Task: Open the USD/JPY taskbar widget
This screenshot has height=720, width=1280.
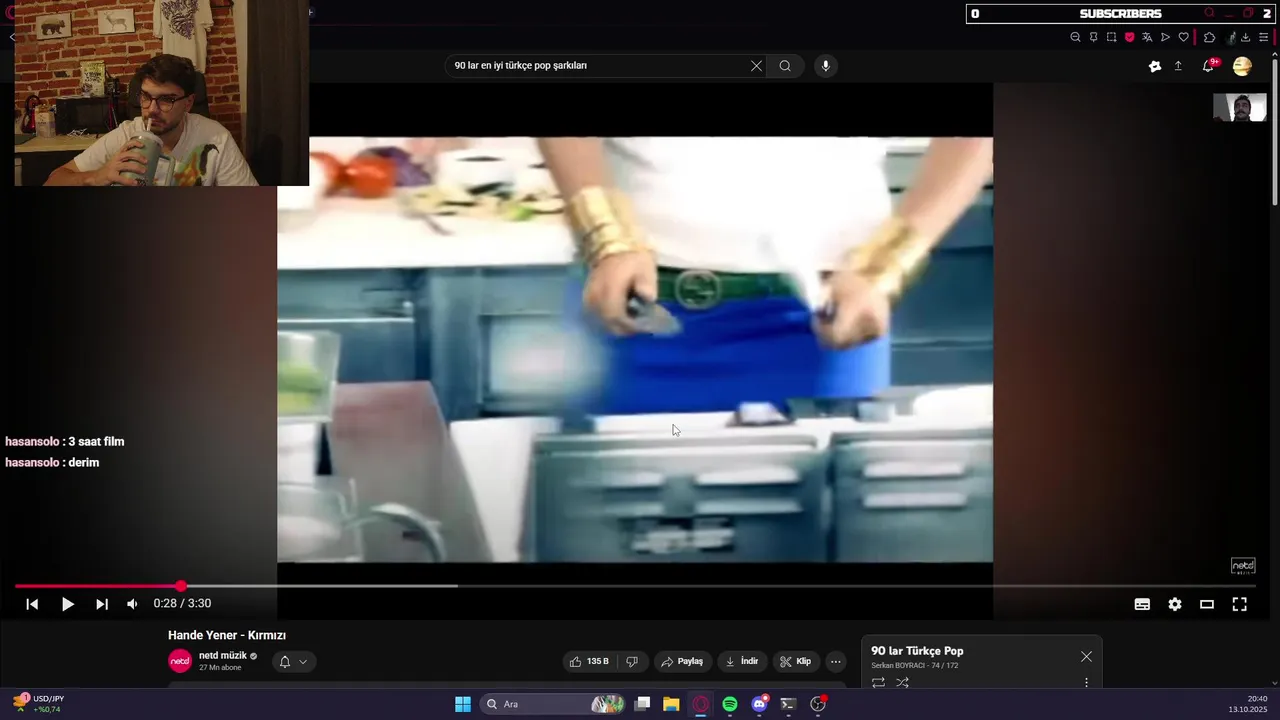Action: (38, 704)
